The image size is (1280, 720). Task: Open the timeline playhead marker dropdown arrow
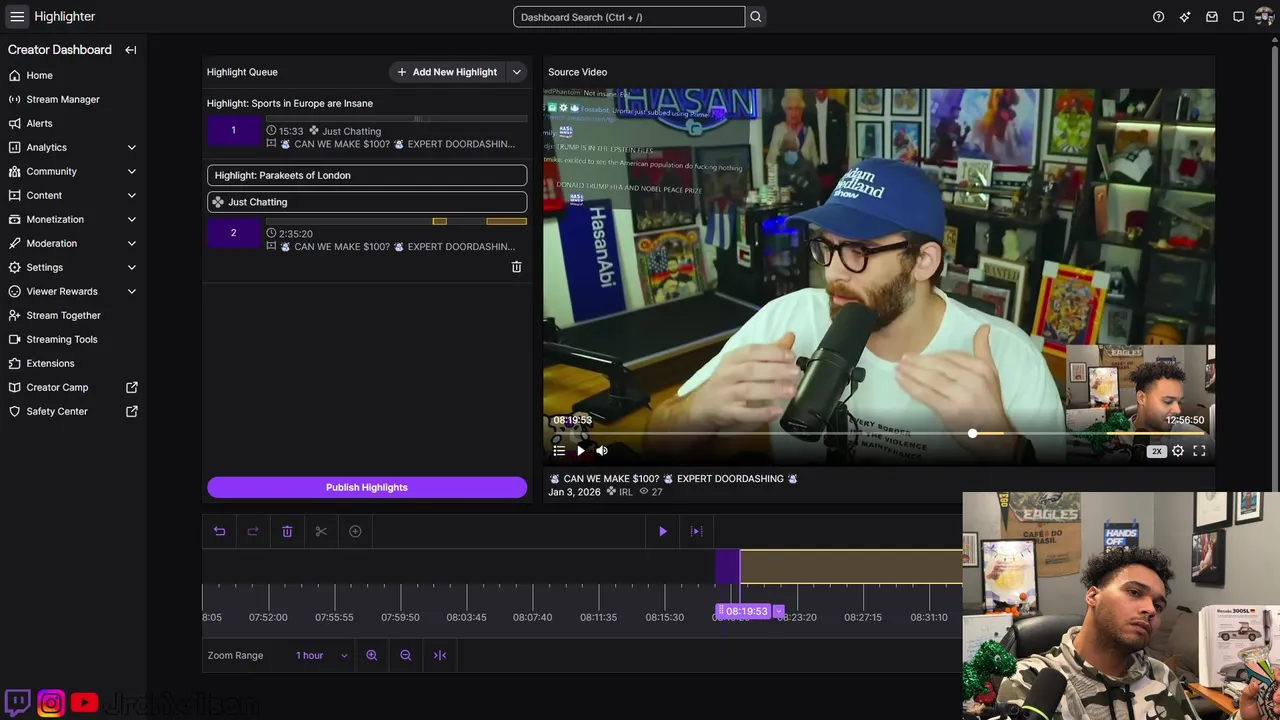[779, 611]
